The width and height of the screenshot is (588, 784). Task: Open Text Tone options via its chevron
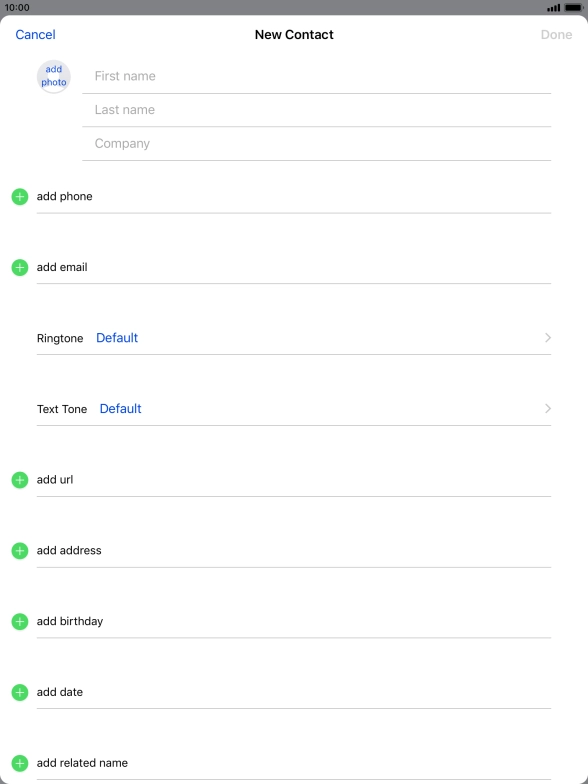coord(548,408)
